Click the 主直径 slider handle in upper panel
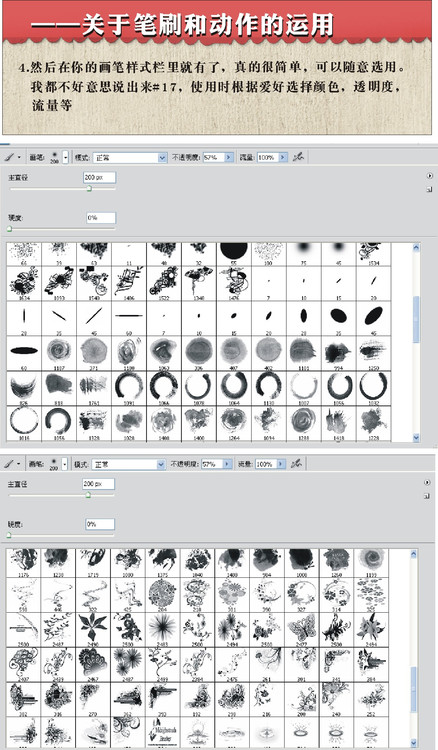The image size is (438, 750). 89,189
